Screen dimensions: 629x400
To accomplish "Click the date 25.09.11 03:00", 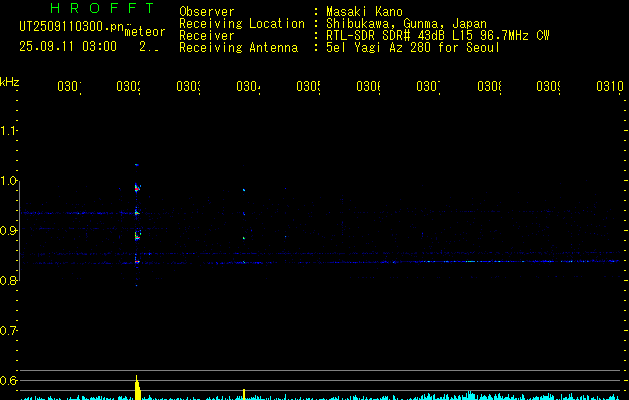I will pos(68,47).
